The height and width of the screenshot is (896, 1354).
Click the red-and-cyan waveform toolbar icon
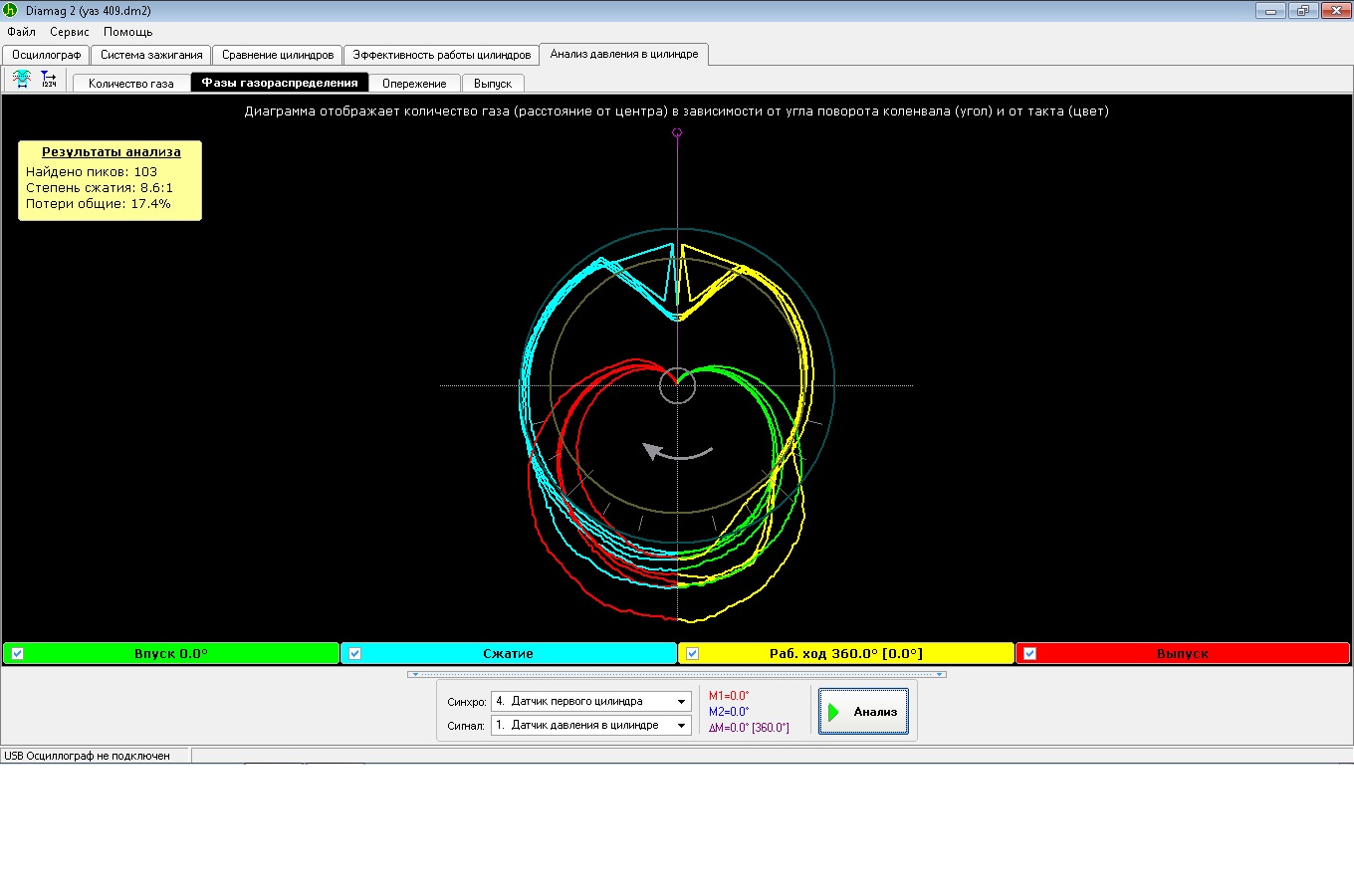(x=22, y=80)
